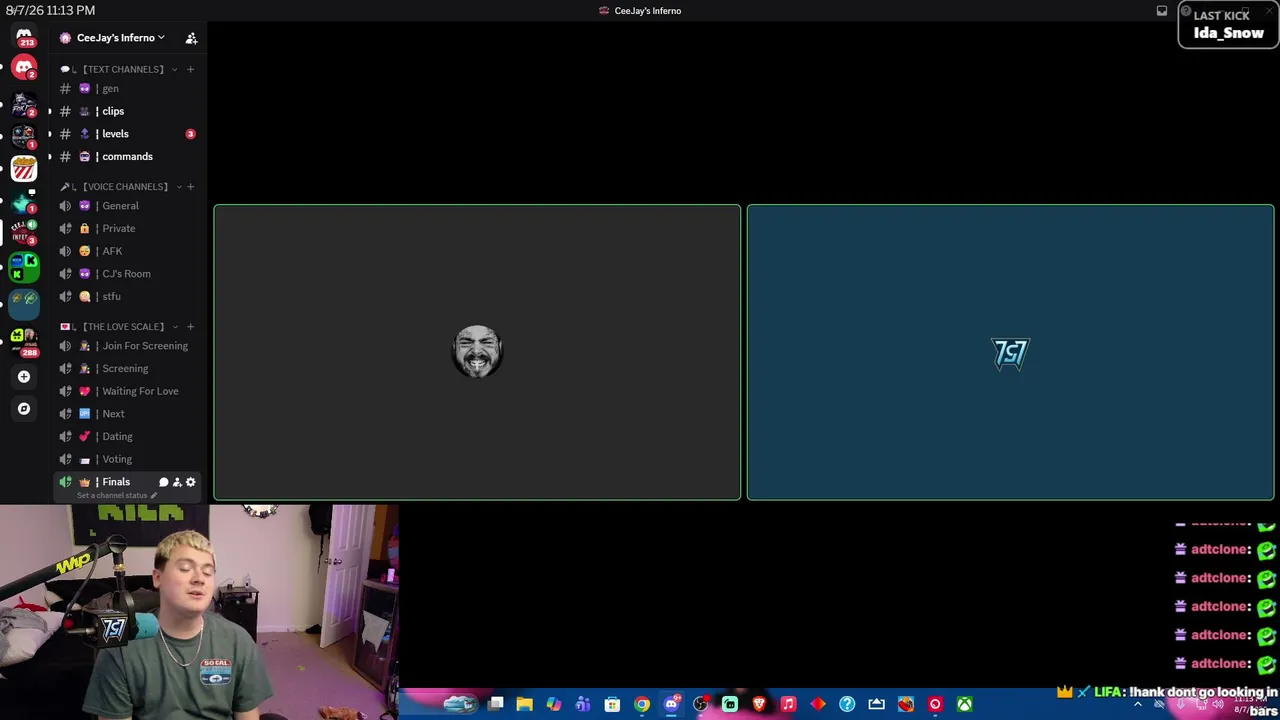Join the Join For Screening channel

point(128,346)
